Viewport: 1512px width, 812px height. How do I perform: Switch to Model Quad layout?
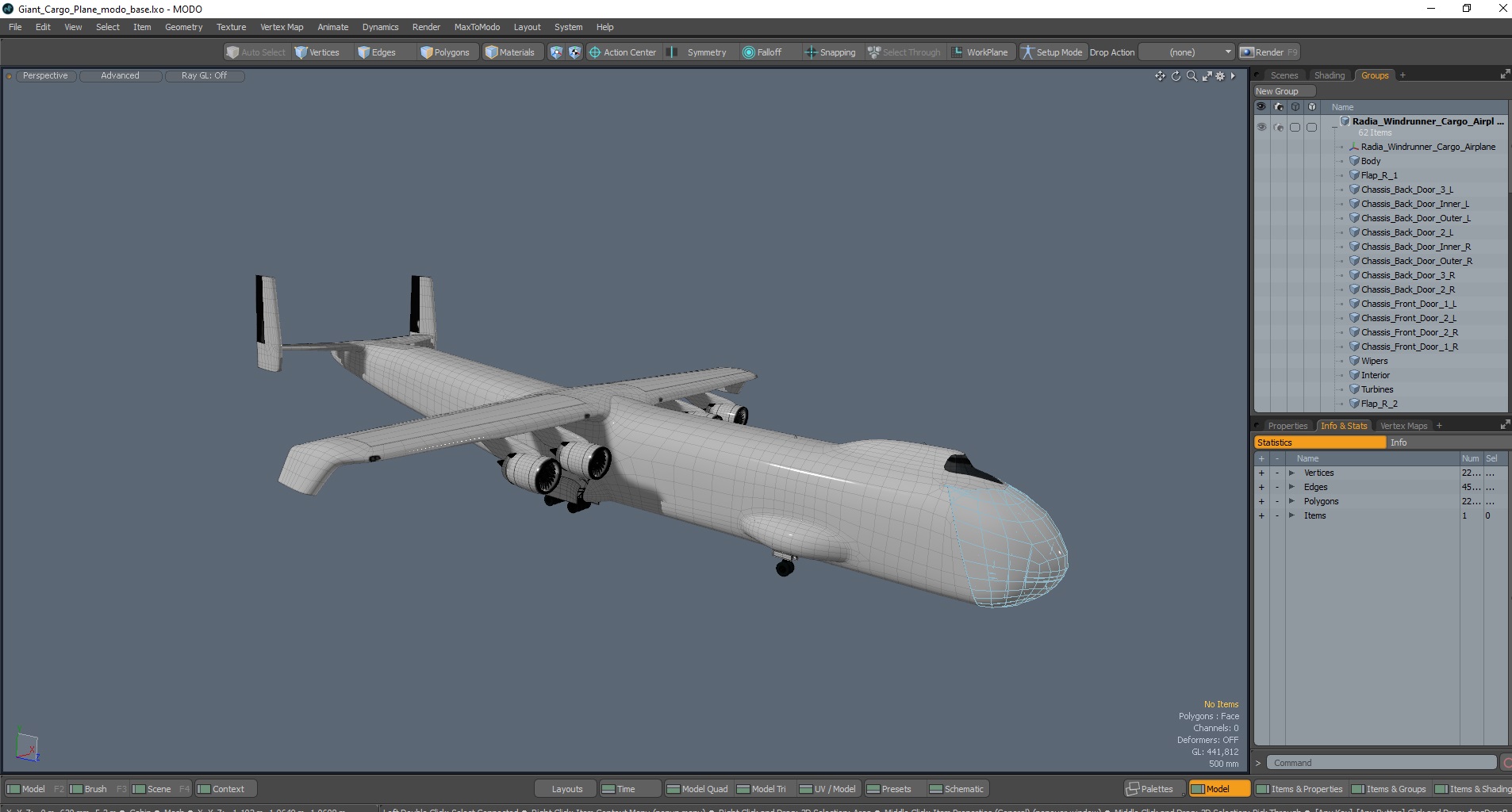pos(697,789)
